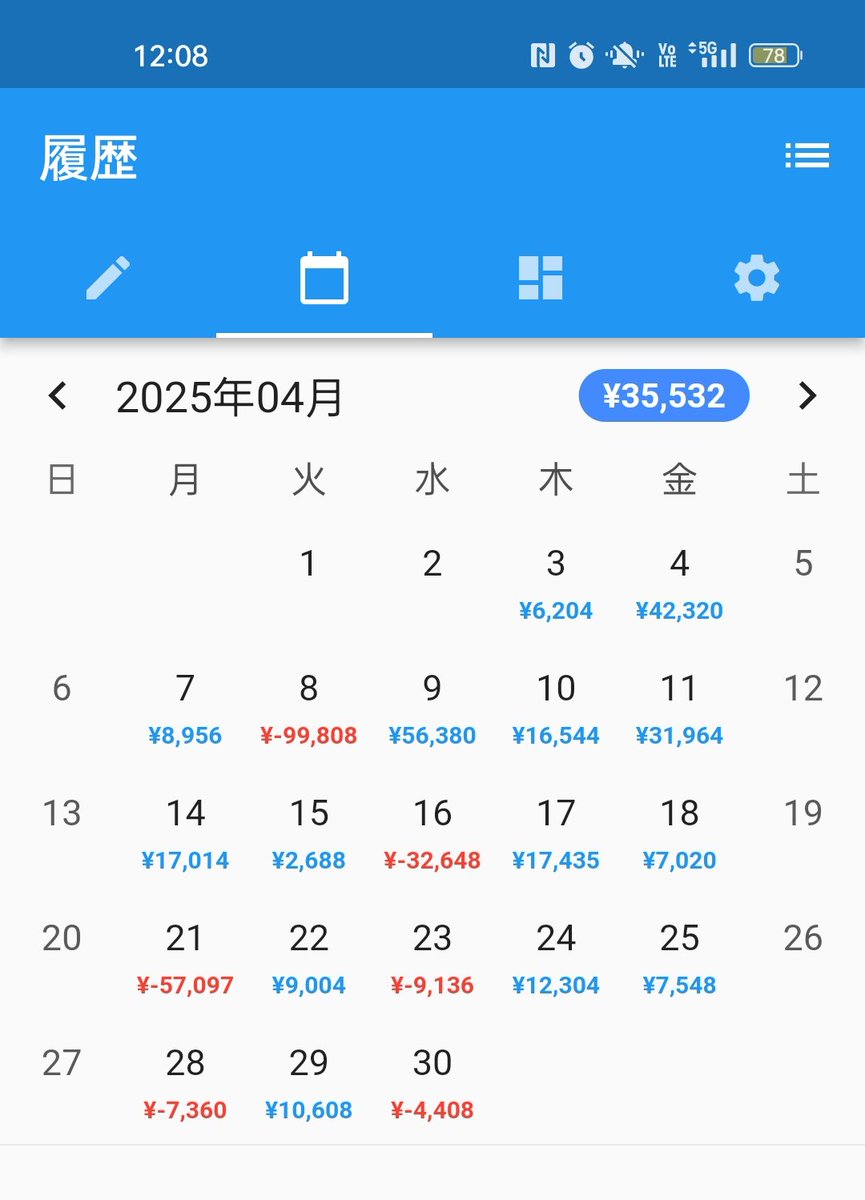Tap the muted notifications bell icon
865x1200 pixels.
click(x=624, y=56)
